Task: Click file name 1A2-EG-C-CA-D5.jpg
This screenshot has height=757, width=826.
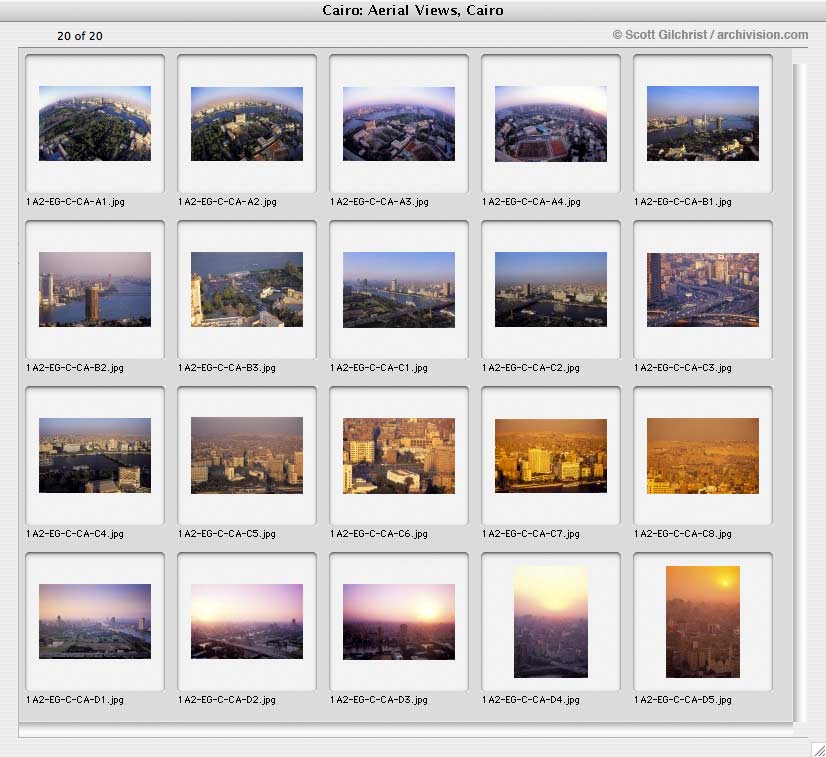Action: 683,700
